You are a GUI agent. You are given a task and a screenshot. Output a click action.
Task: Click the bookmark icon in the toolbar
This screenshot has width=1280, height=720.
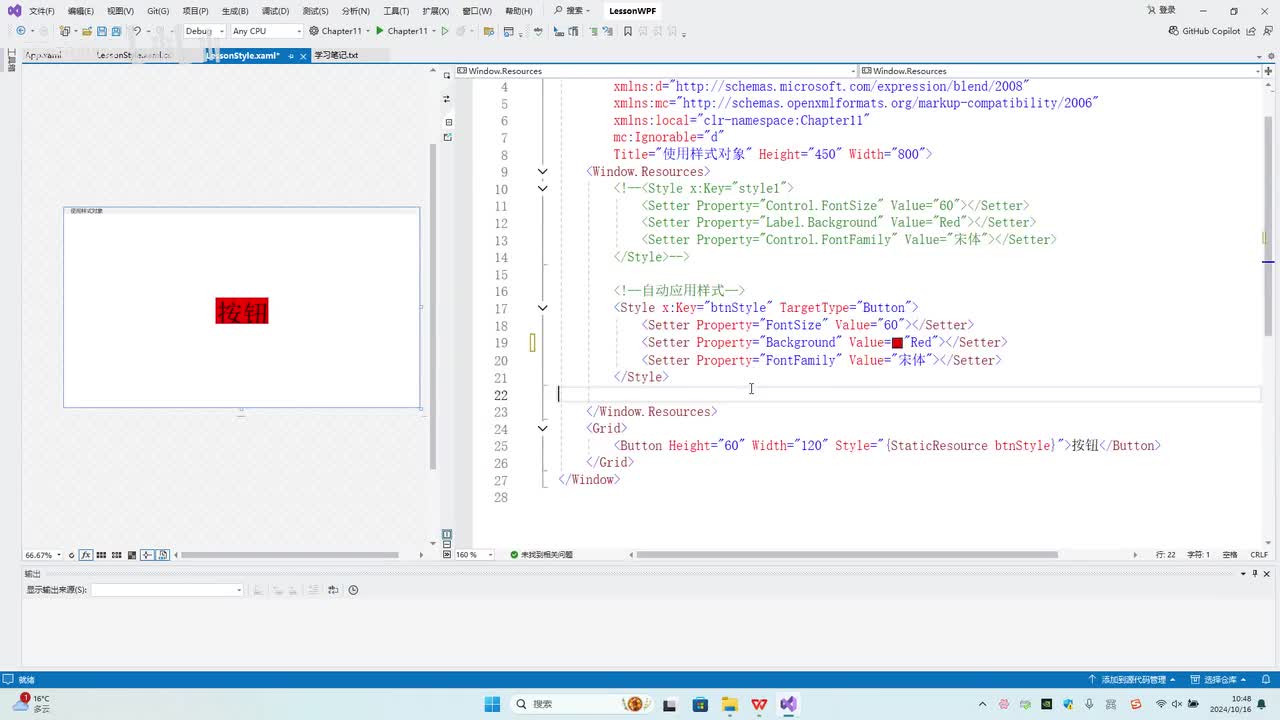click(628, 31)
